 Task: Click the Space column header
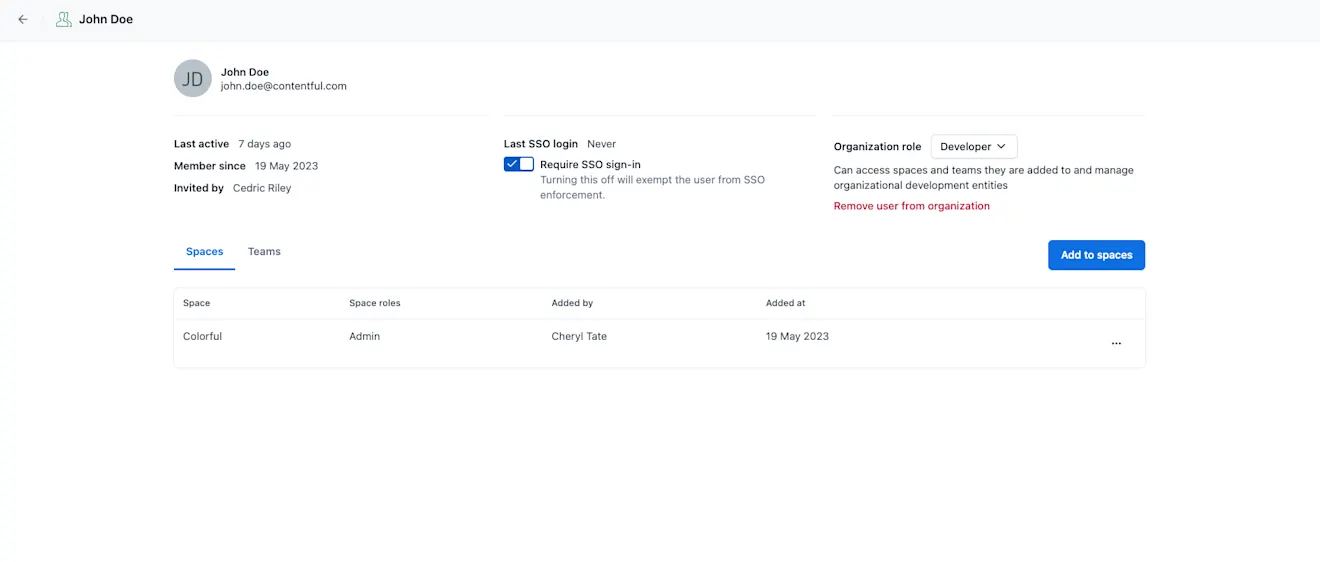[197, 303]
